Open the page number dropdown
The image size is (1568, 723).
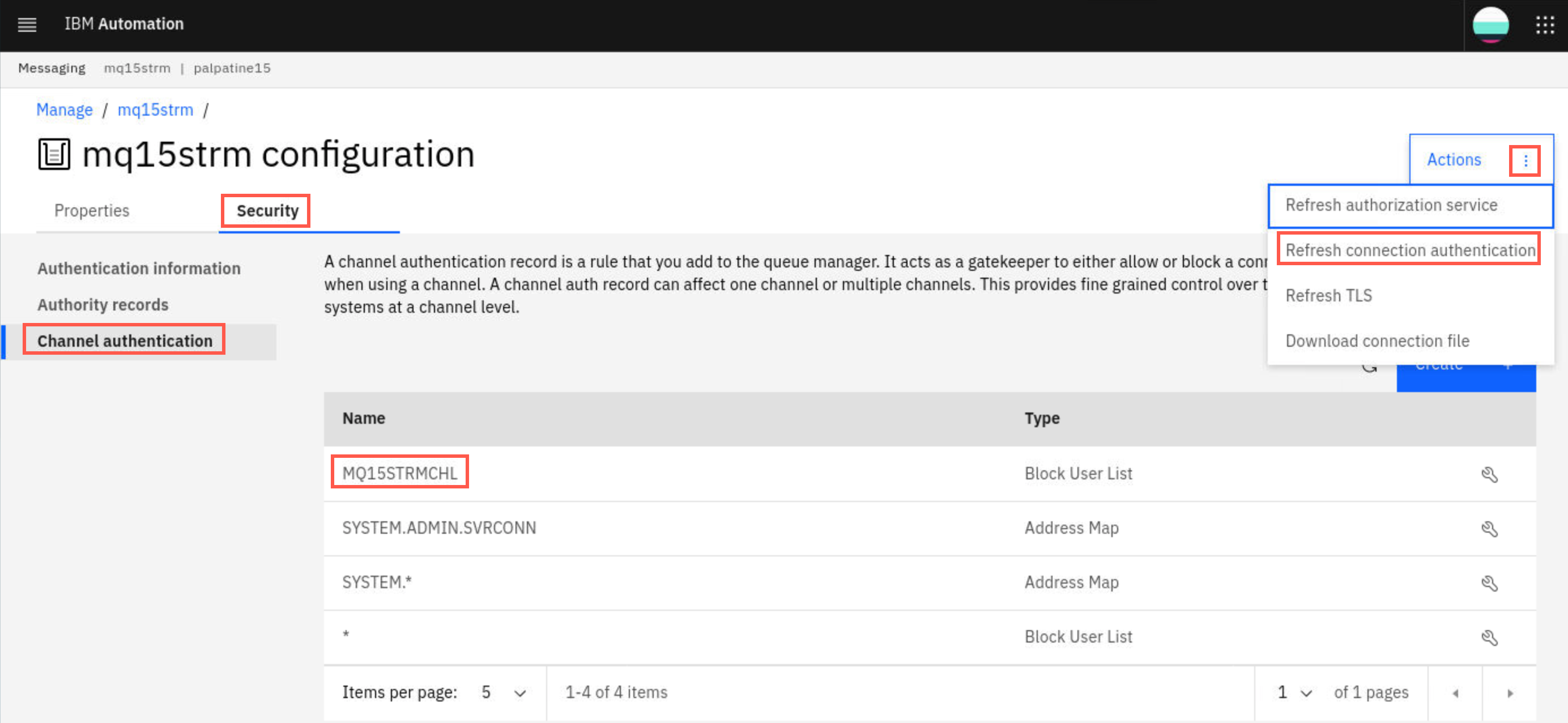click(1295, 692)
